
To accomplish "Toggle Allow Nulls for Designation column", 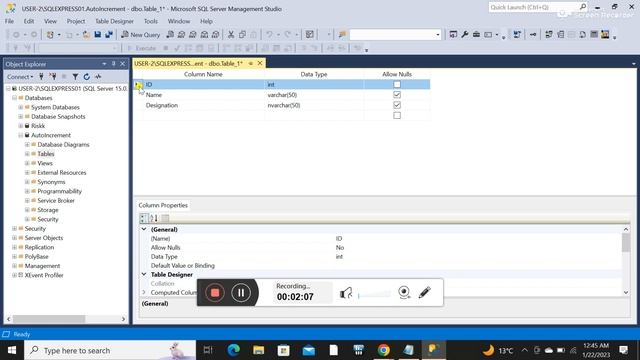I will pos(397,105).
